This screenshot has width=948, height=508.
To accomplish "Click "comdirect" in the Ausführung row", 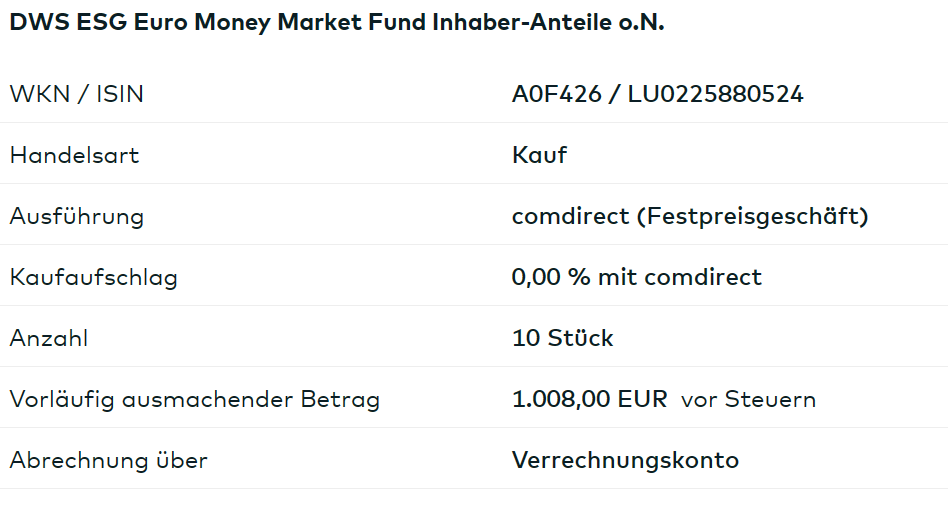I will (570, 216).
